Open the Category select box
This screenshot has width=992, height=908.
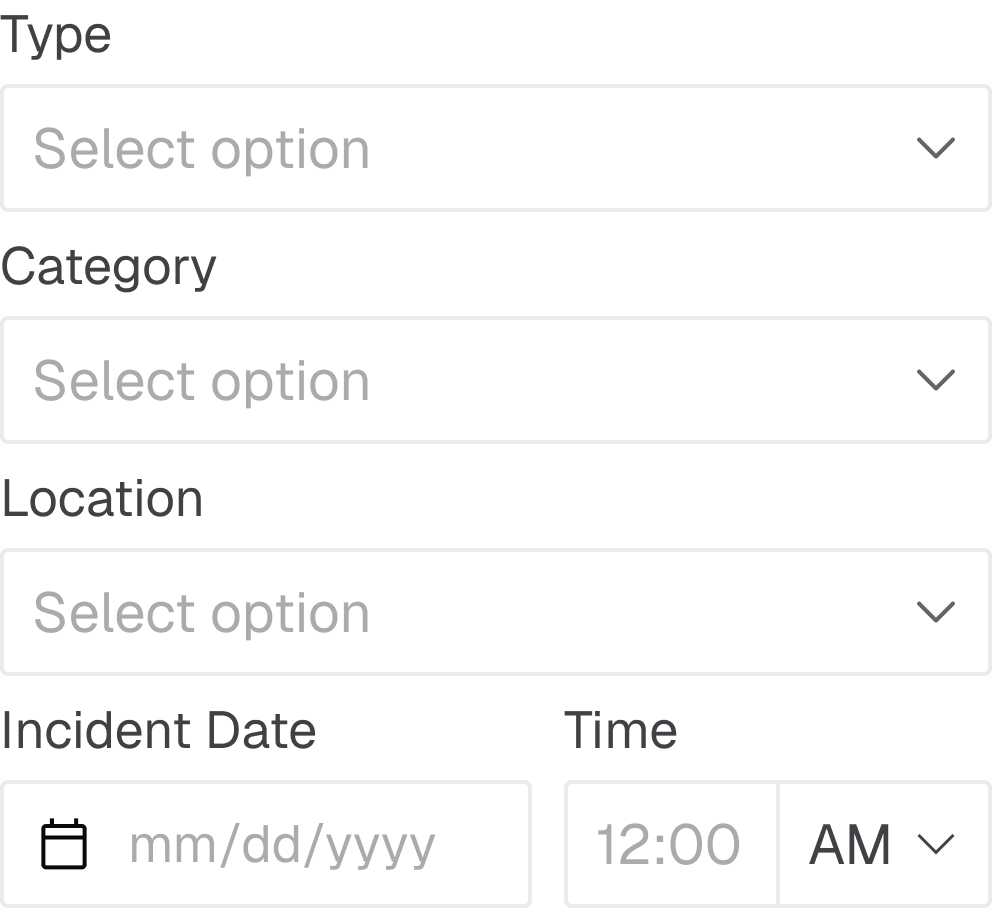point(496,380)
